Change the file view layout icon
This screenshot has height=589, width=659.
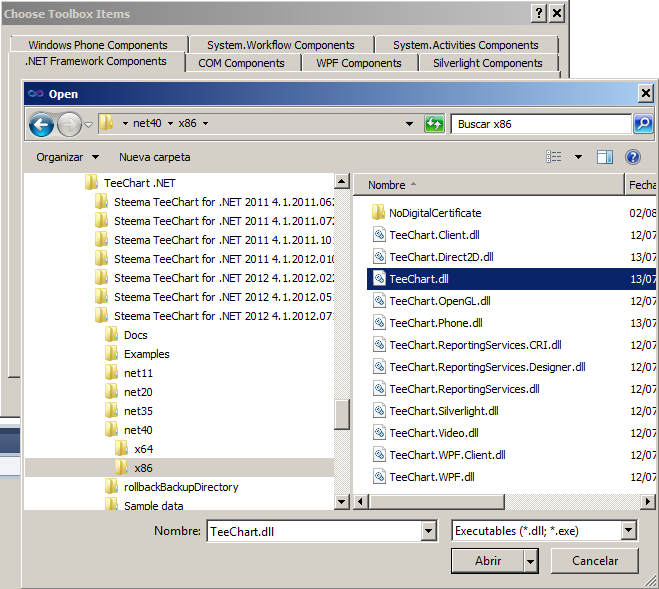coord(554,157)
